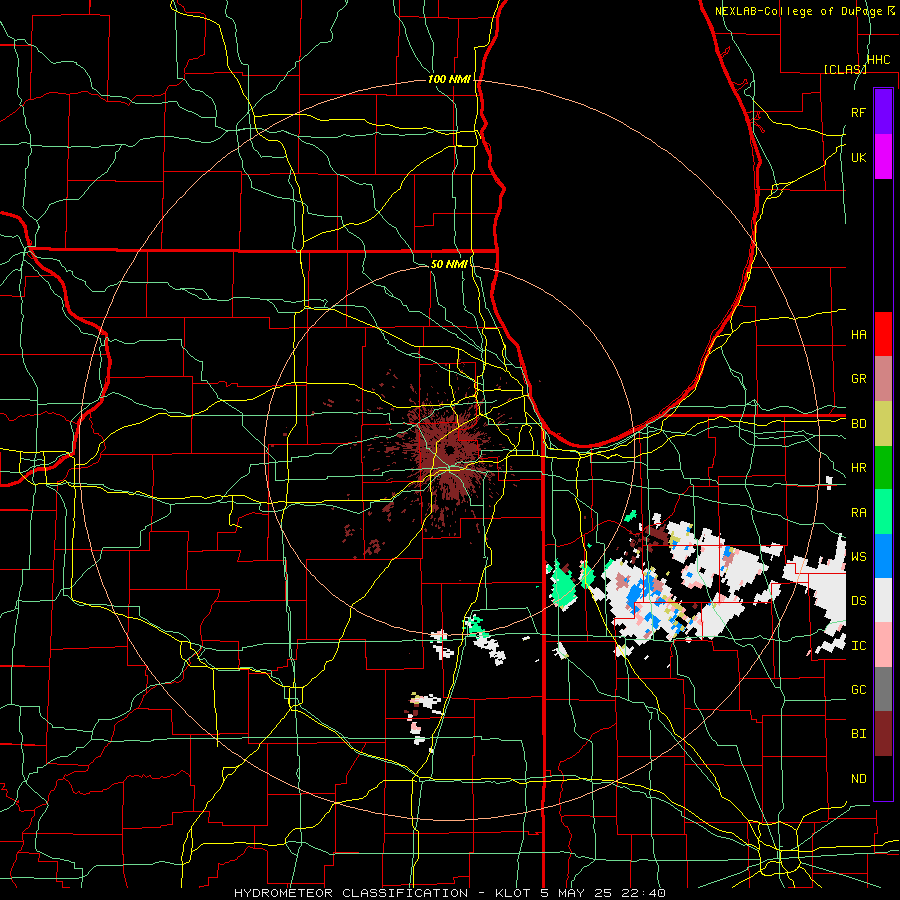Click the mint-green rain echo east of state line
This screenshot has width=900, height=900.
click(x=562, y=587)
